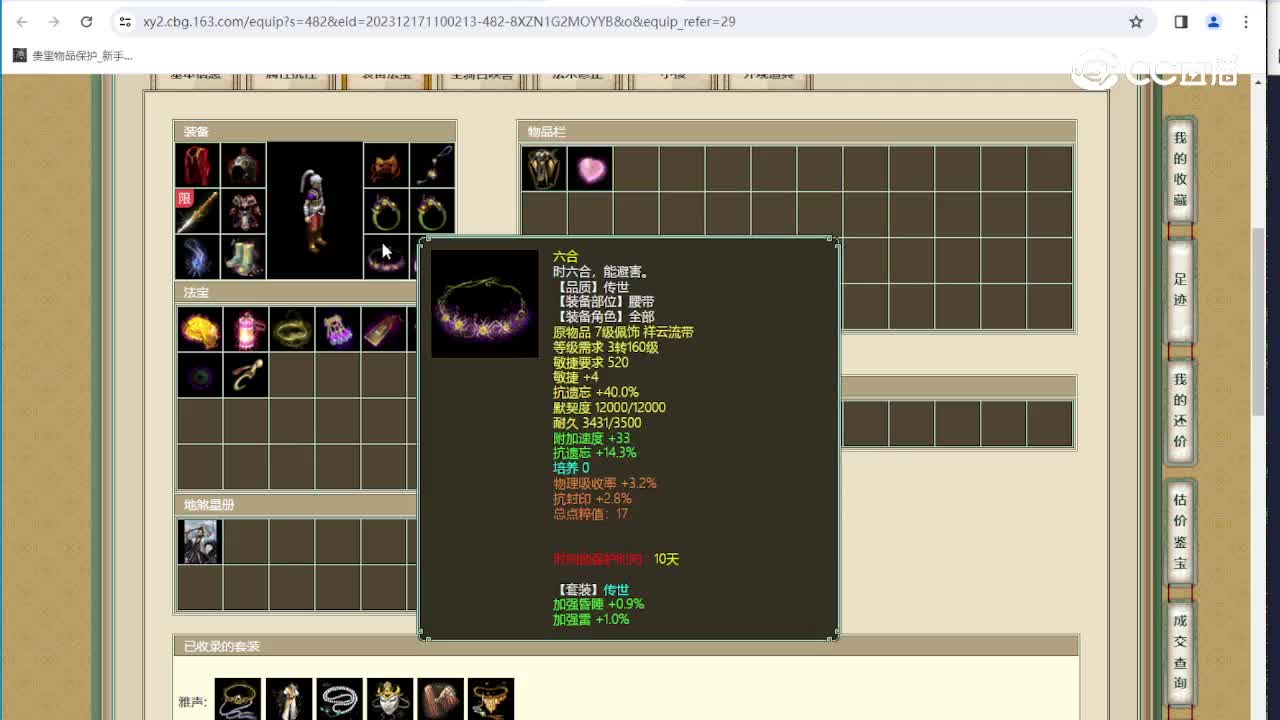Click the 雅声 set gold pendant icon
Viewport: 1280px width, 720px height.
click(491, 700)
